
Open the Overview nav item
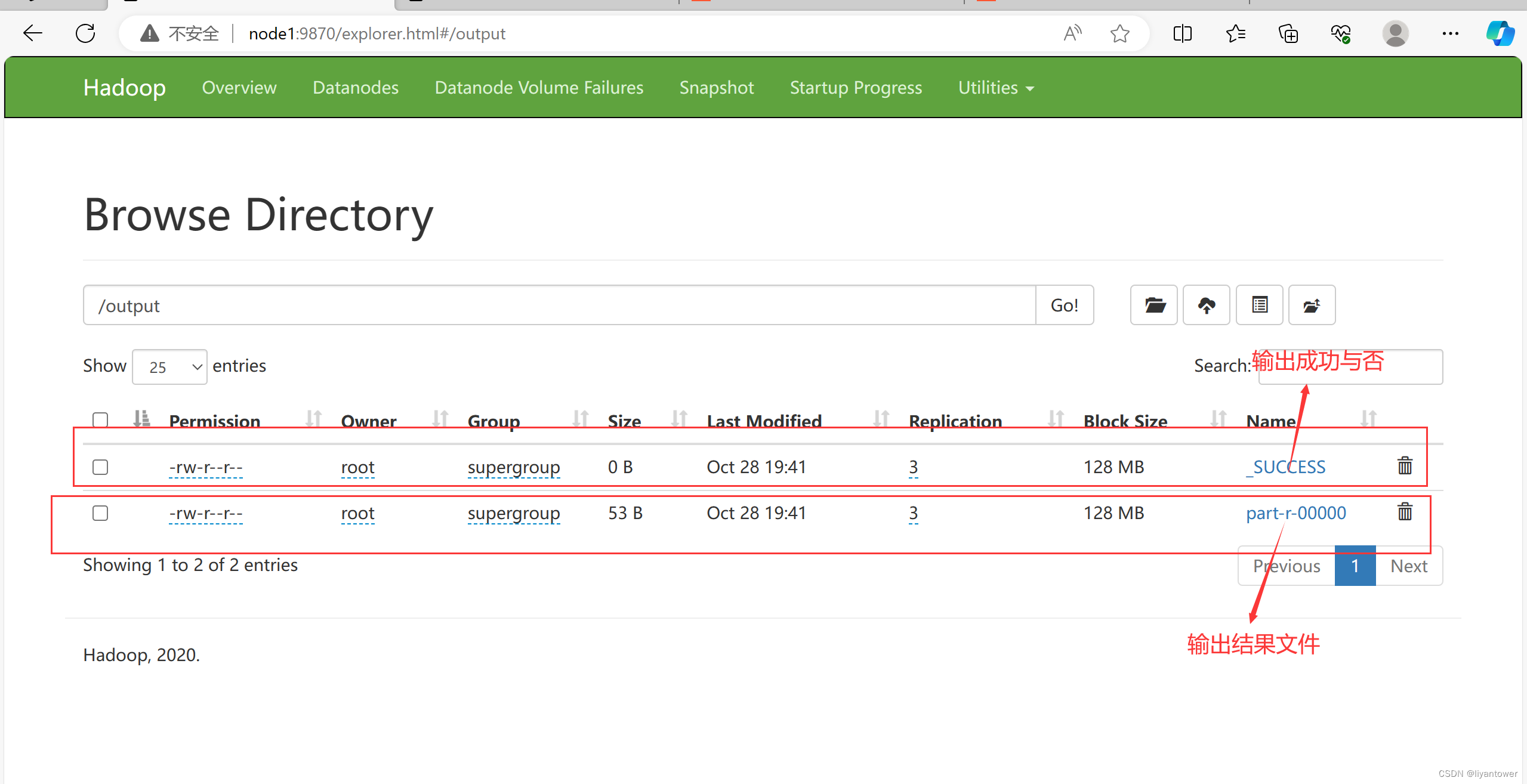(239, 88)
